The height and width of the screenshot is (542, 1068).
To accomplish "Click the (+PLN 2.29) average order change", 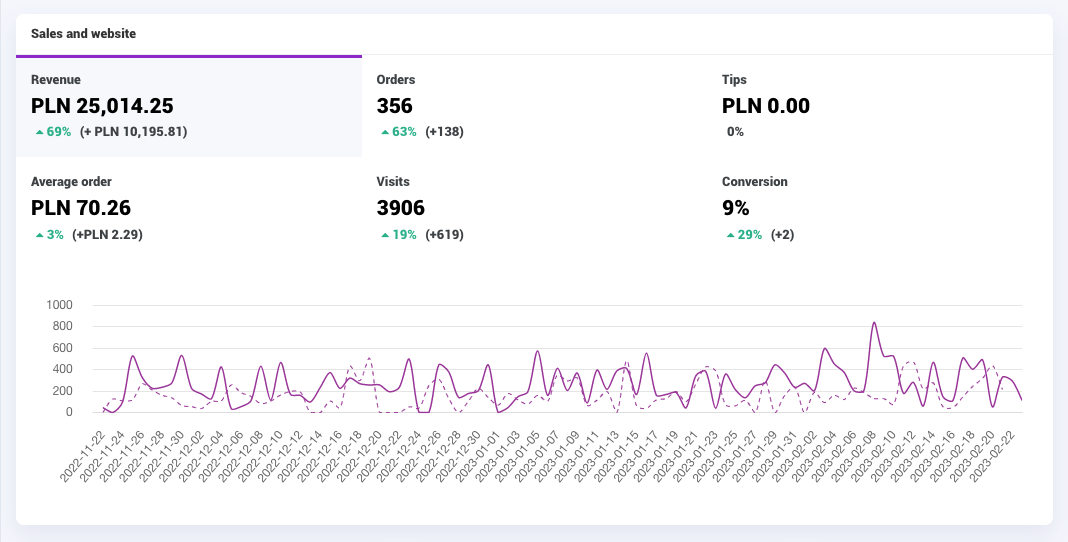I will [108, 234].
